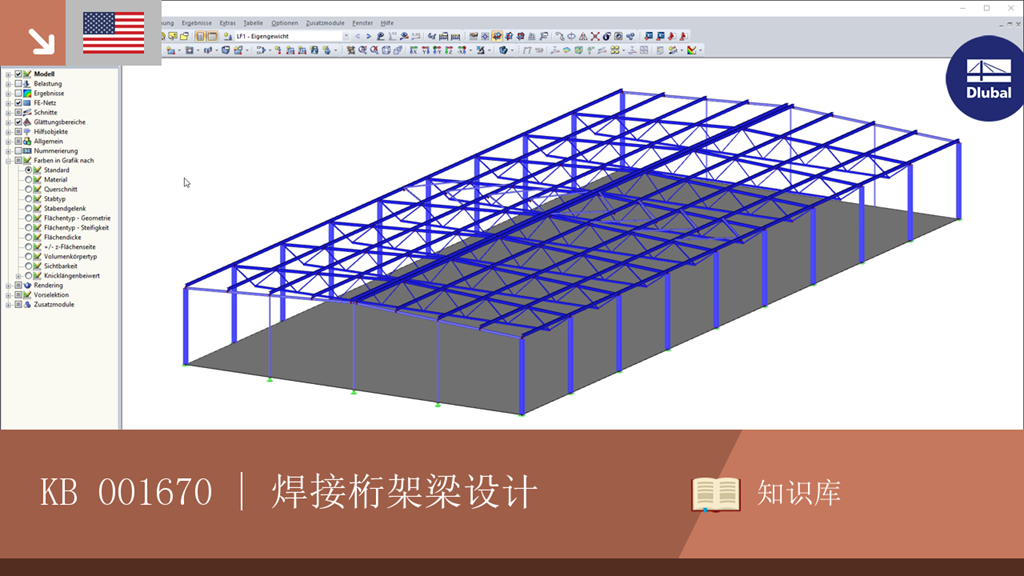Viewport: 1024px width, 576px height.
Task: Uncheck the Modell checkbox
Action: 18,74
